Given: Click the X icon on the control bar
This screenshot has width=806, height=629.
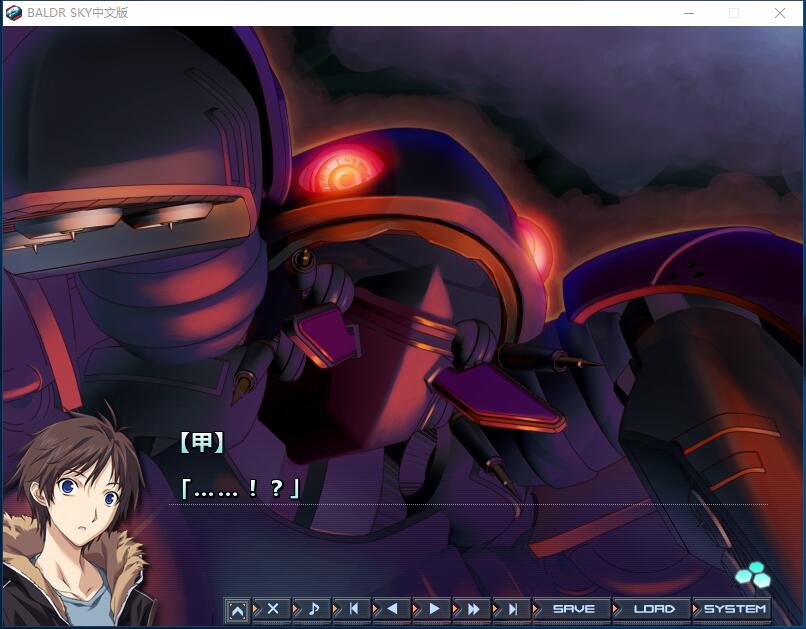Looking at the screenshot, I should (x=273, y=608).
